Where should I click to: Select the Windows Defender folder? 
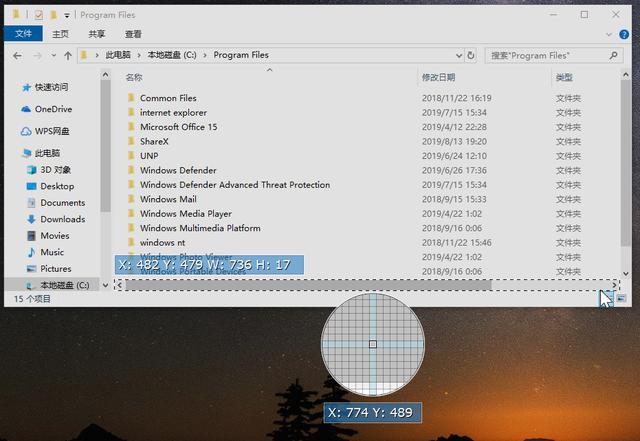(178, 170)
